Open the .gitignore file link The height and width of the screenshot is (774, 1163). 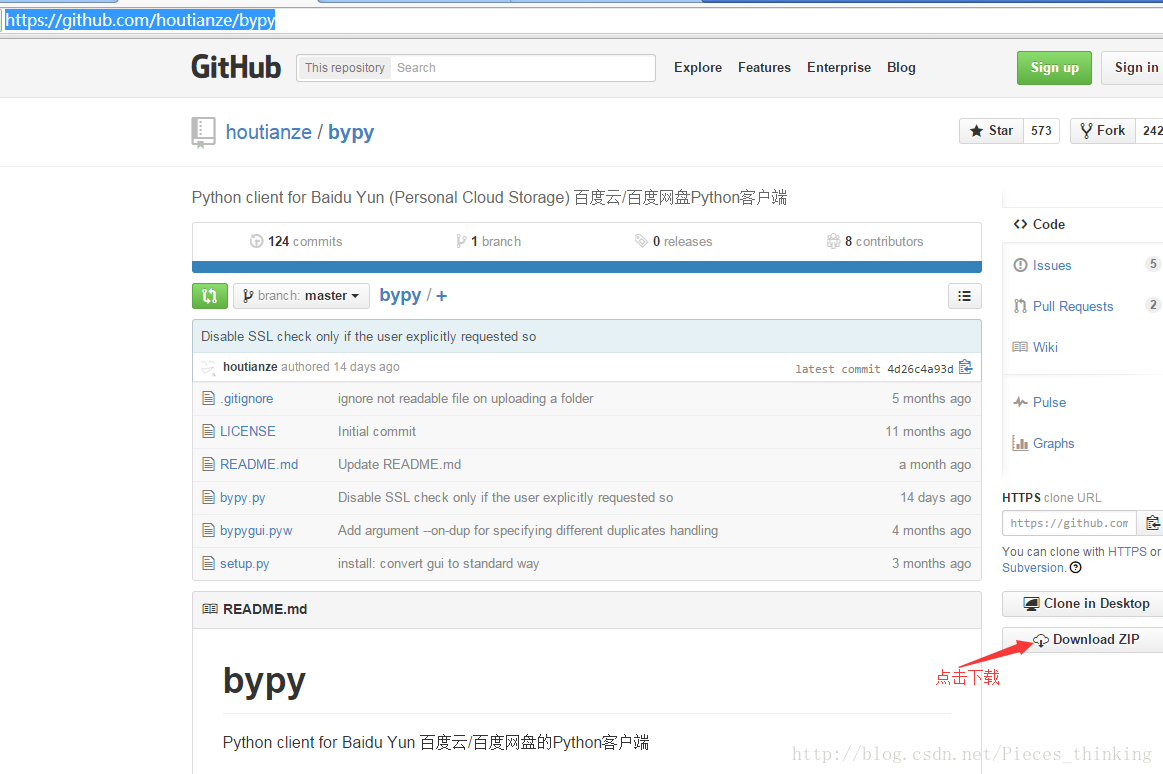point(246,399)
